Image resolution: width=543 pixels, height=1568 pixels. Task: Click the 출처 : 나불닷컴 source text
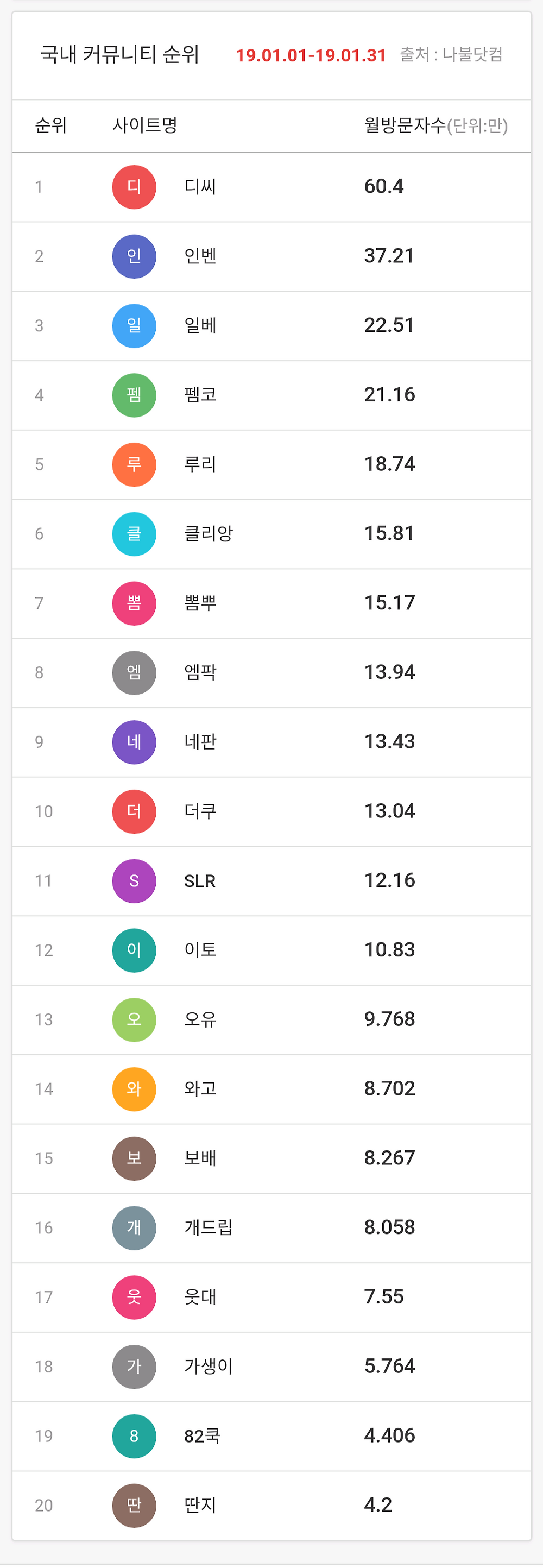point(451,55)
